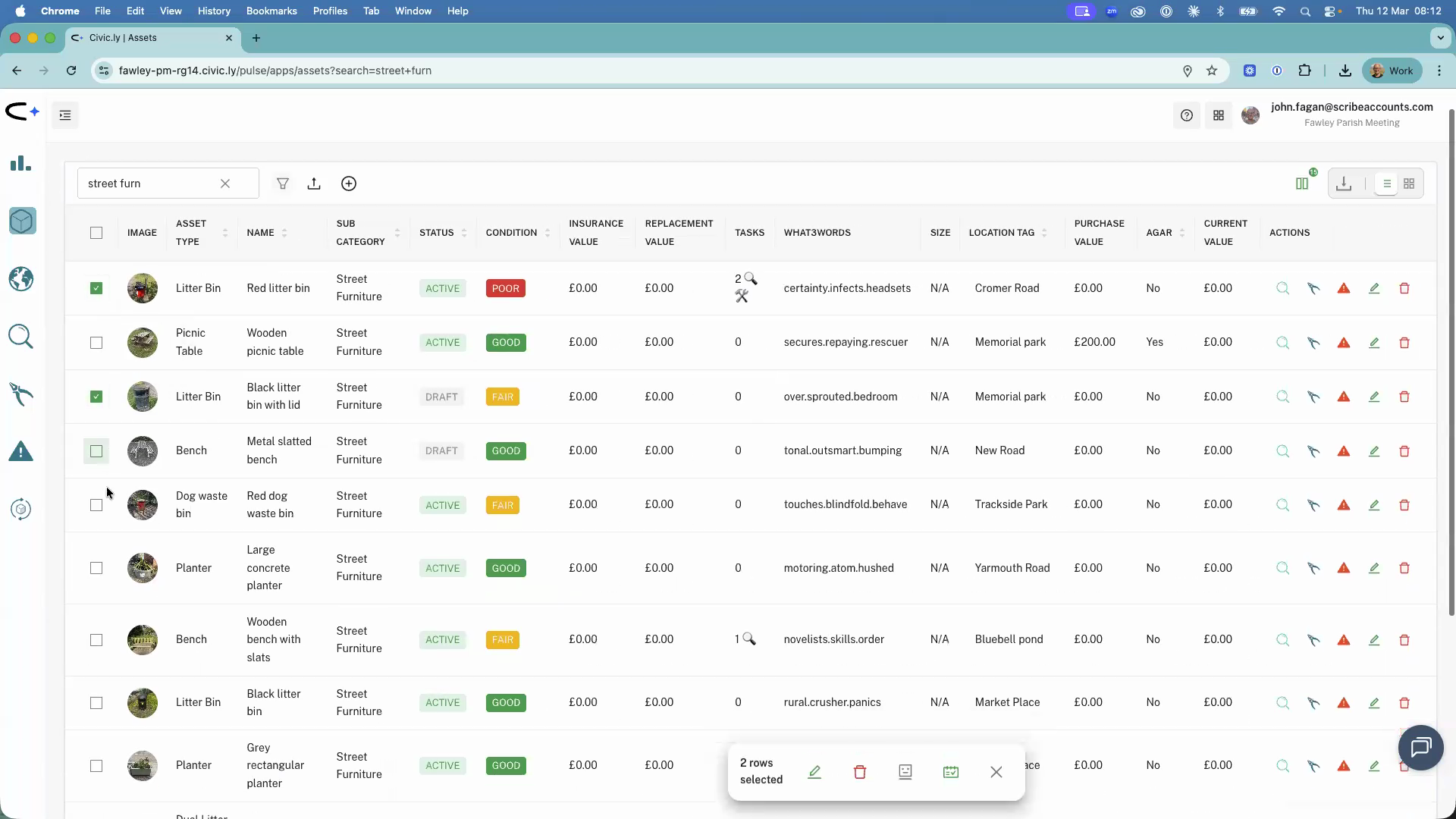1456x819 pixels.
Task: Add a new asset using the plus icon
Action: pos(349,184)
